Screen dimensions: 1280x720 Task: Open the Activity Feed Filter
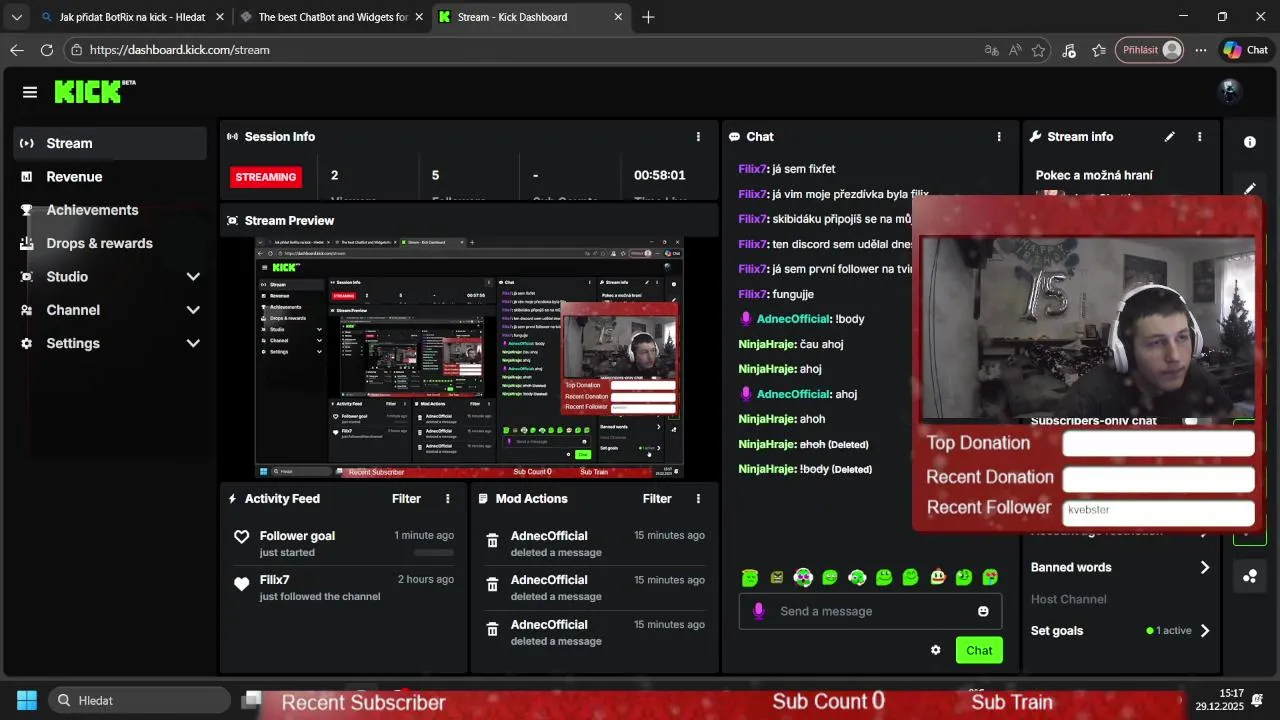[x=406, y=499]
